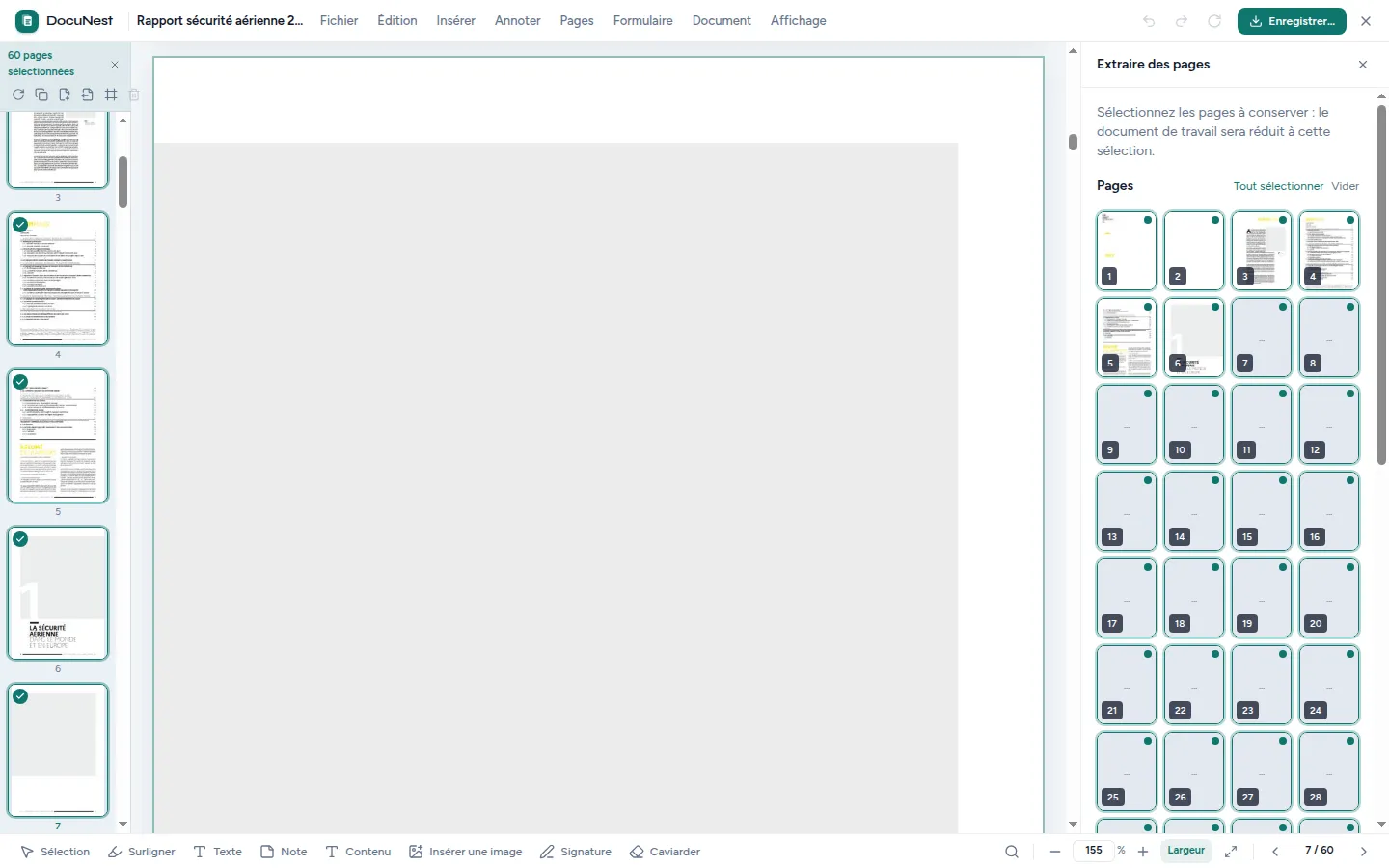Click the insert page icon in thumbnail toolbar
Viewport: 1389px width, 868px height.
tap(65, 95)
